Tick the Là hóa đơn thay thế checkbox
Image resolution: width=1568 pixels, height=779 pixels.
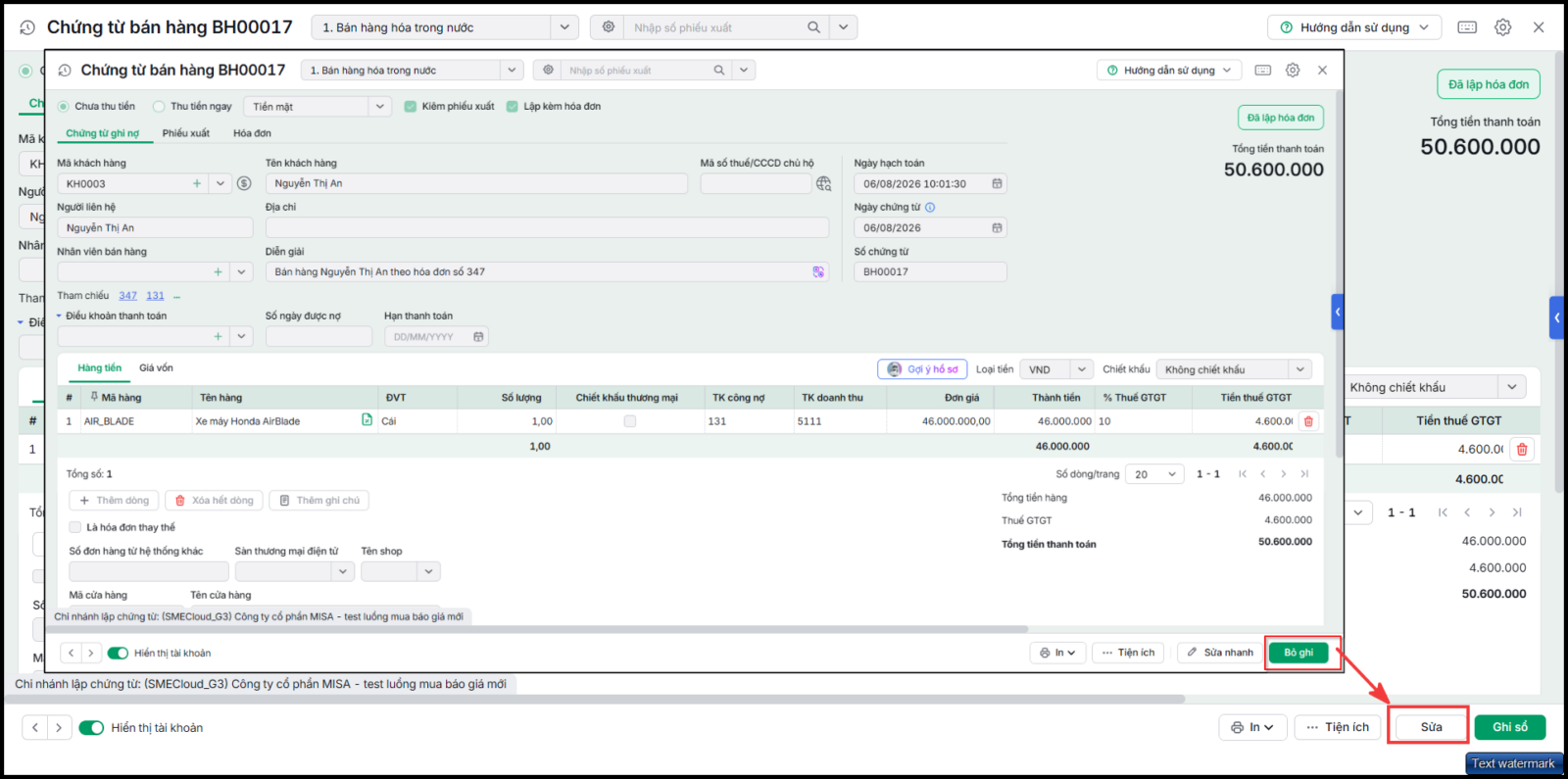pos(75,527)
